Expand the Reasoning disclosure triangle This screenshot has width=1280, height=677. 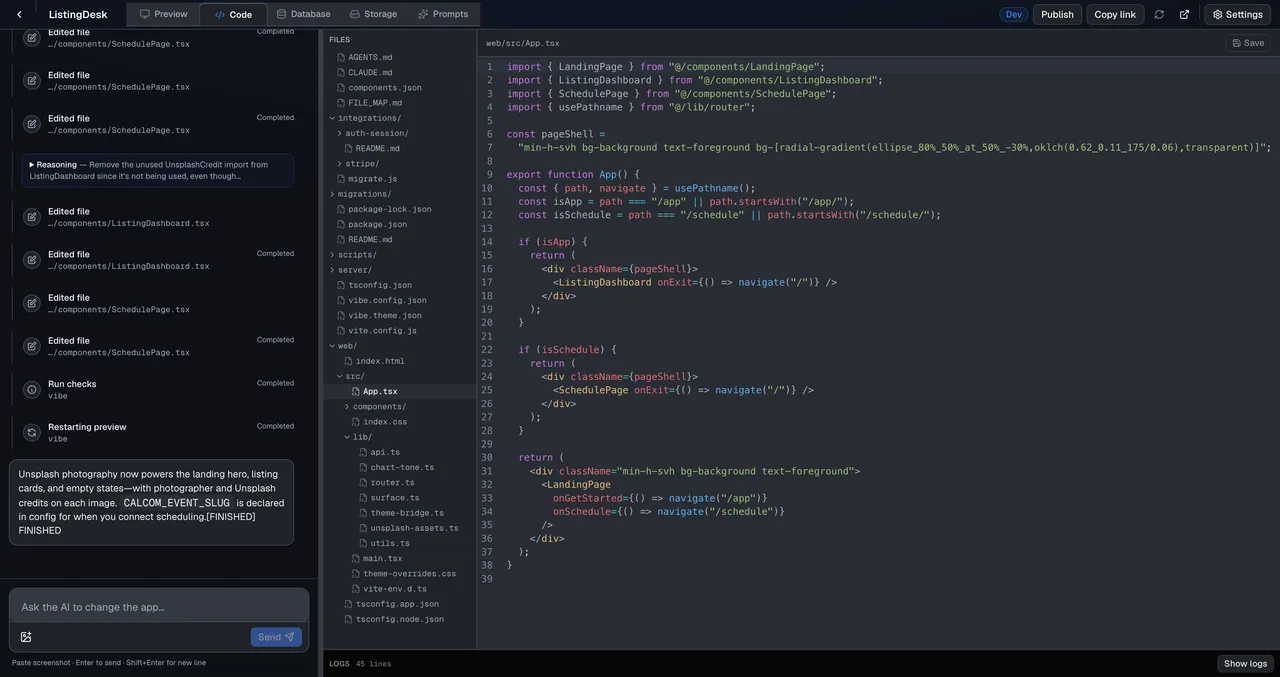(32, 164)
